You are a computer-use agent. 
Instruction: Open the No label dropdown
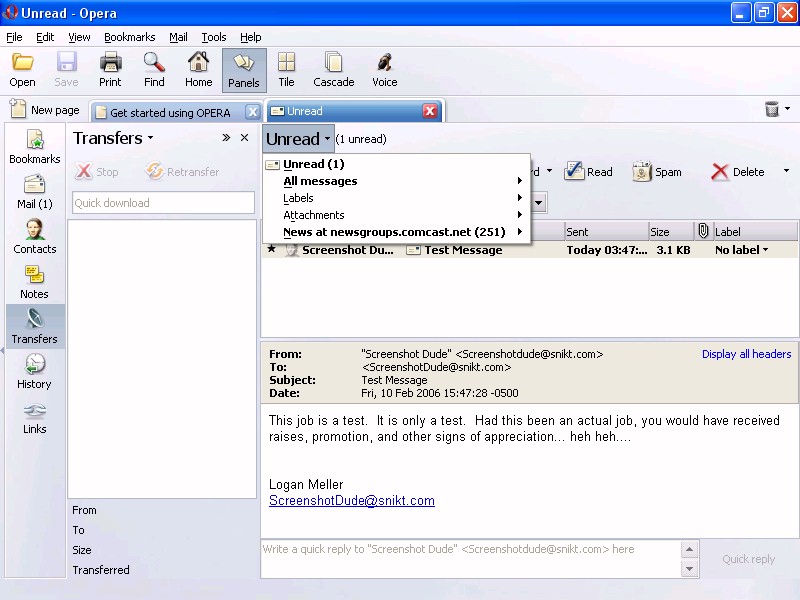[742, 250]
